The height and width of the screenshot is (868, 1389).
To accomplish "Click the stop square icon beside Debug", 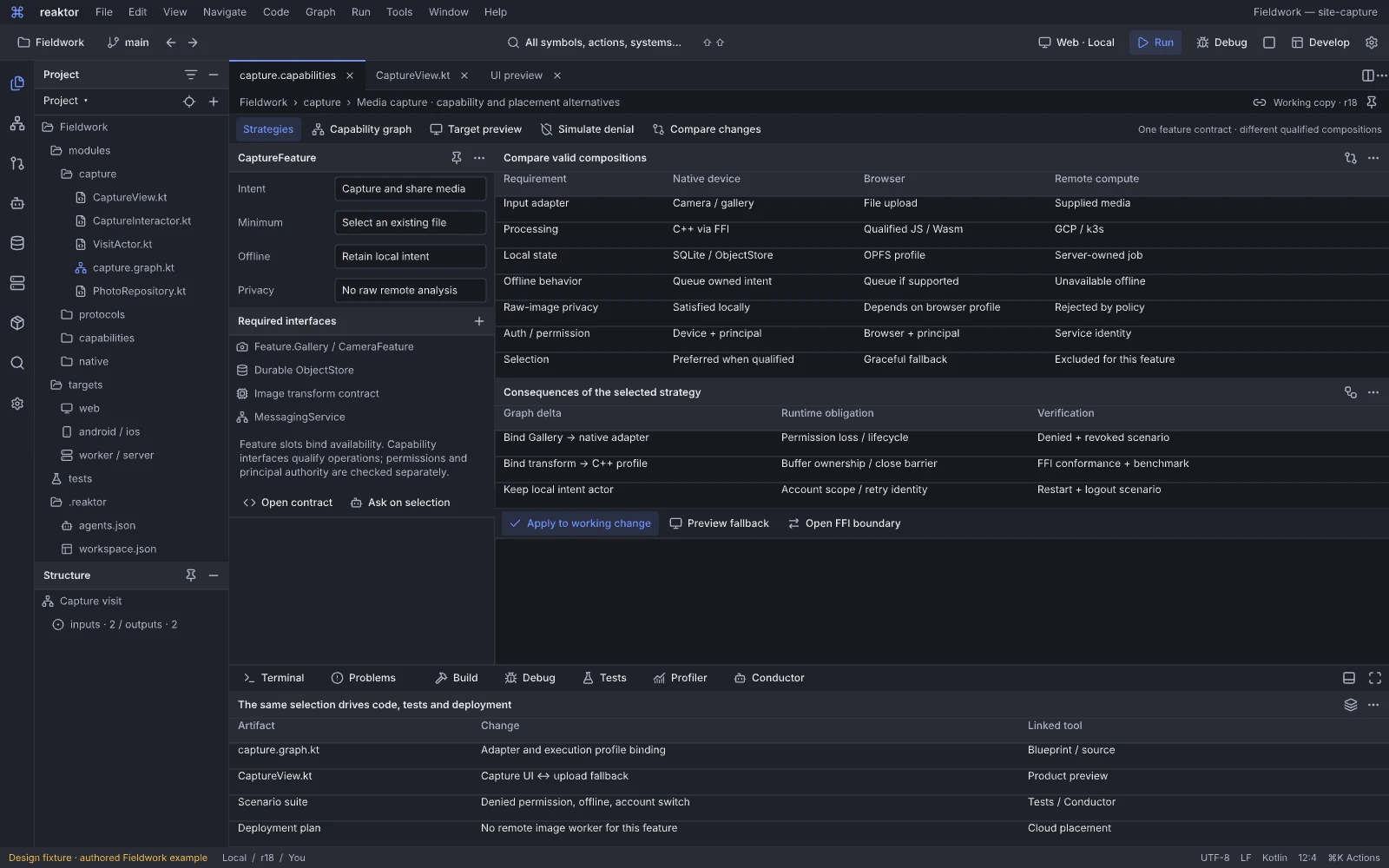I will [x=1269, y=43].
